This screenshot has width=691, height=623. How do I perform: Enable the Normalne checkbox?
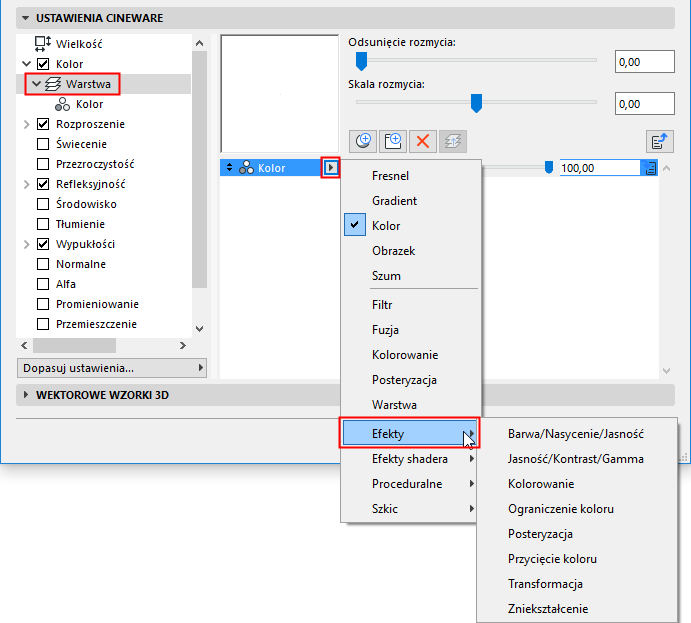[x=43, y=264]
